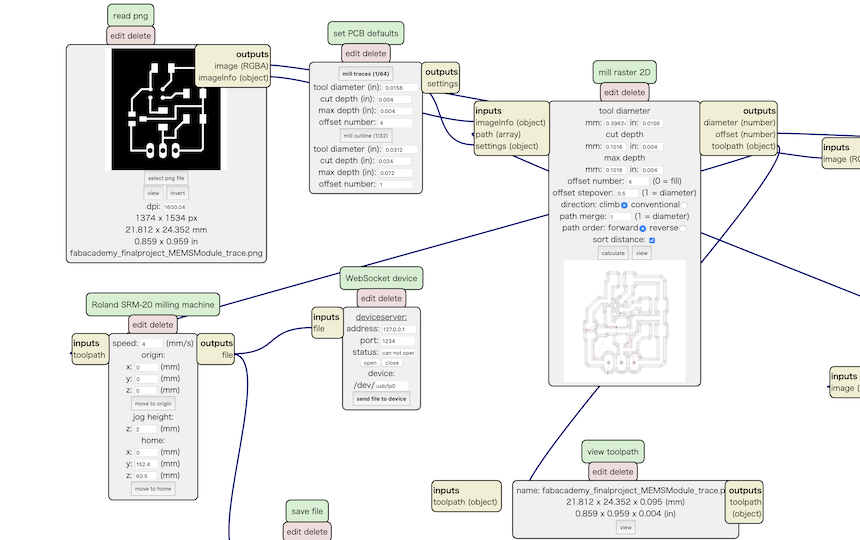
Task: Click edit under save file title
Action: (294, 532)
